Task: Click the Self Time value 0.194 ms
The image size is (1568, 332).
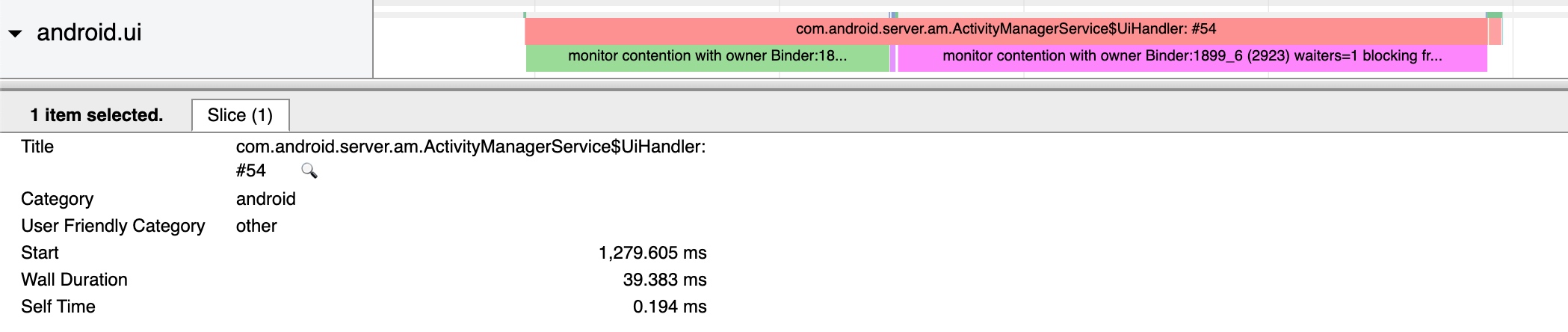Action: pyautogui.click(x=669, y=307)
